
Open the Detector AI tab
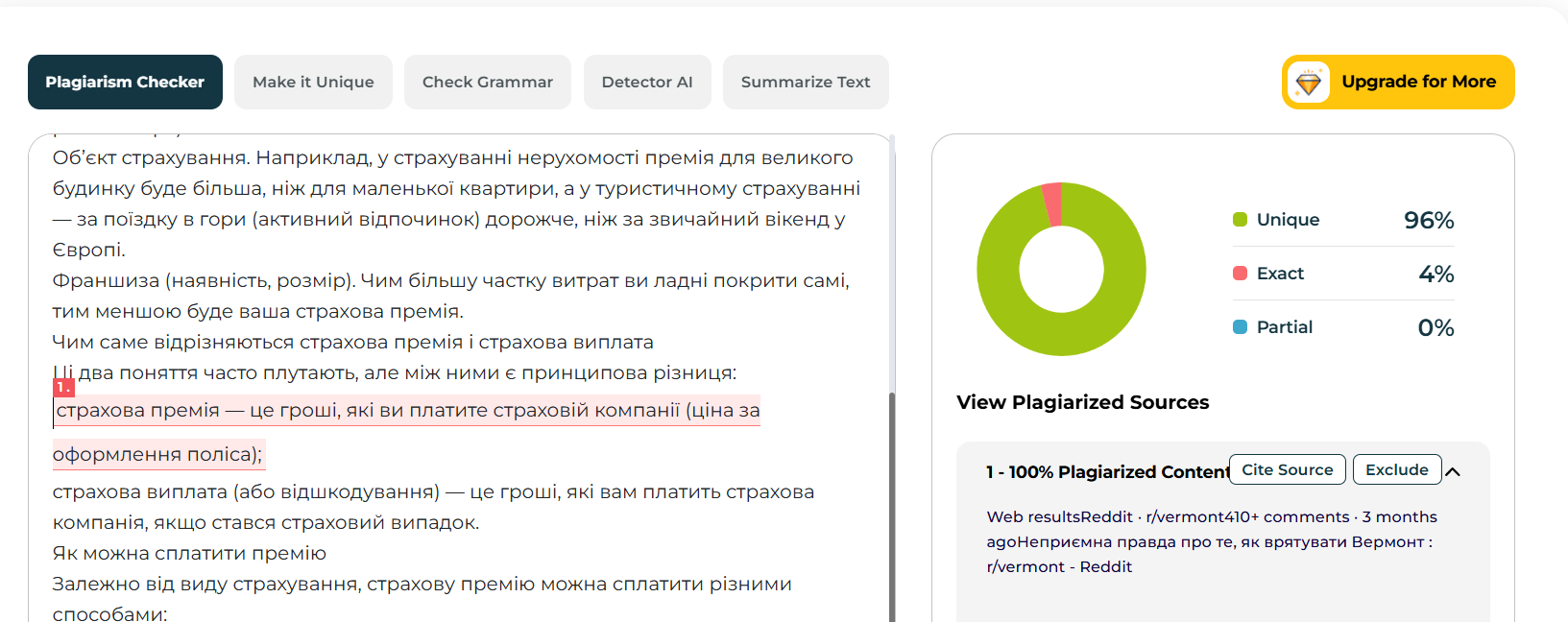646,83
